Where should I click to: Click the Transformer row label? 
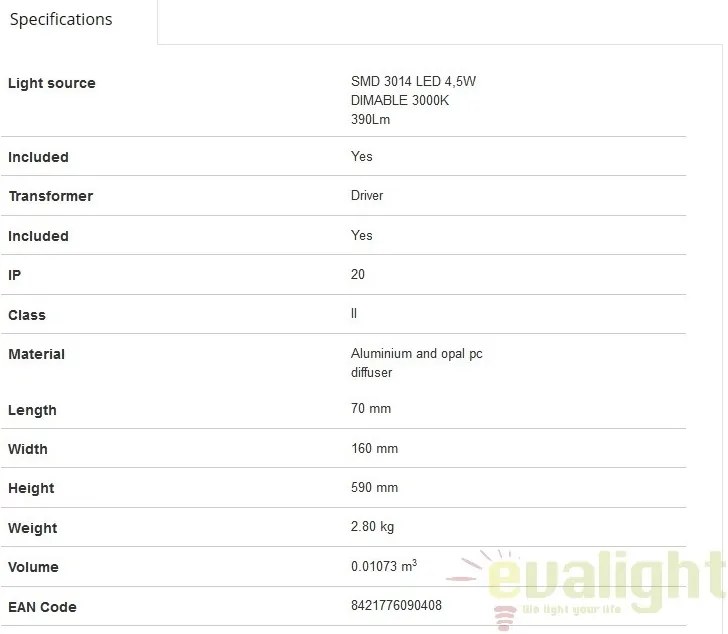point(51,196)
